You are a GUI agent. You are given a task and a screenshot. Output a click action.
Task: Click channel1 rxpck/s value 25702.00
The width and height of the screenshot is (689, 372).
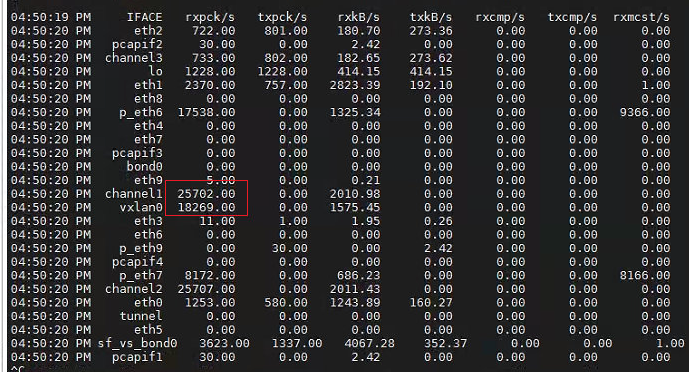[207, 194]
